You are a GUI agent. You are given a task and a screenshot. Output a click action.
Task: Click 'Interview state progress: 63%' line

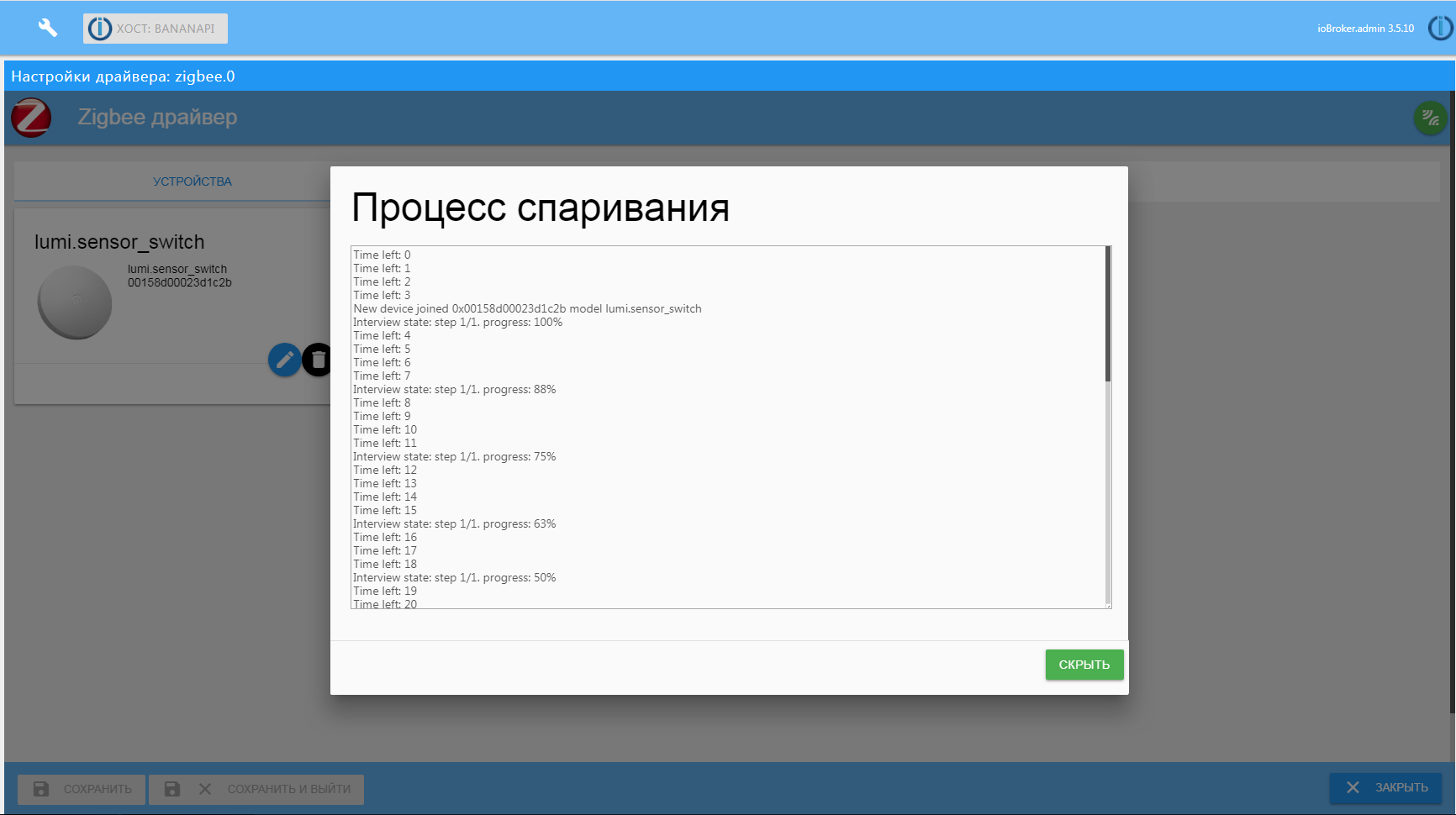point(454,523)
